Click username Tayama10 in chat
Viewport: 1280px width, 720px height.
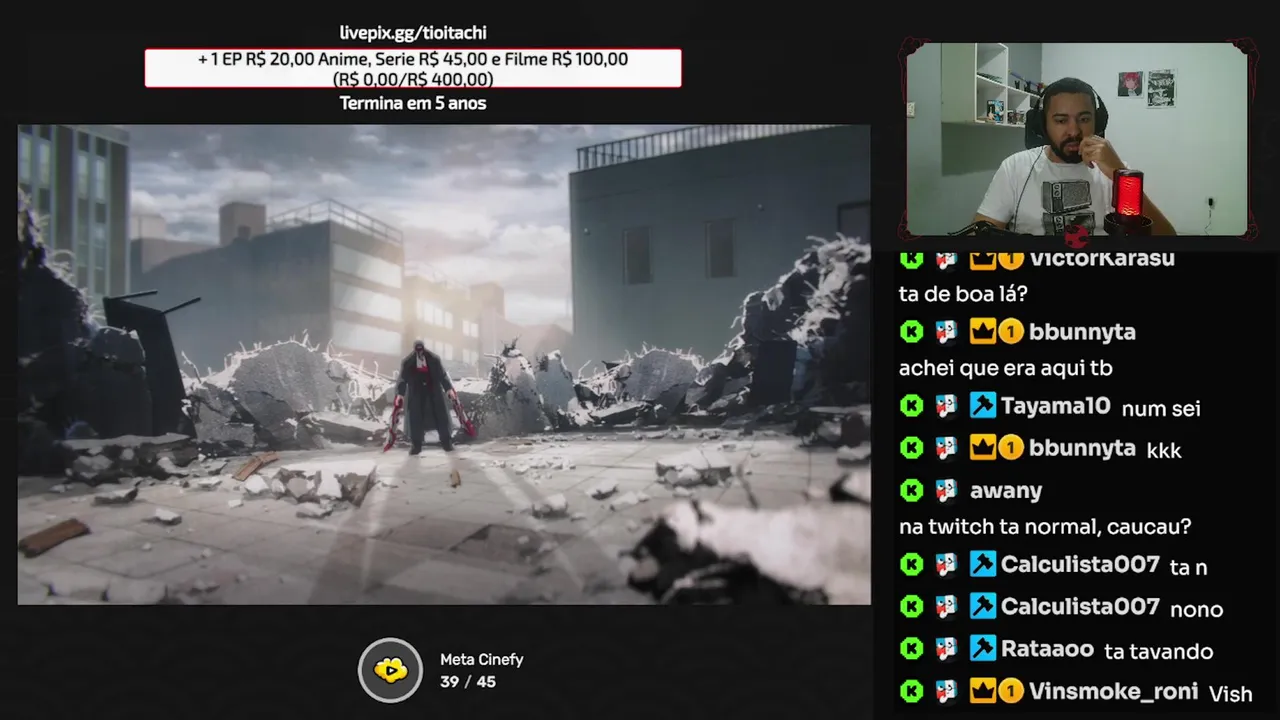click(x=1056, y=406)
